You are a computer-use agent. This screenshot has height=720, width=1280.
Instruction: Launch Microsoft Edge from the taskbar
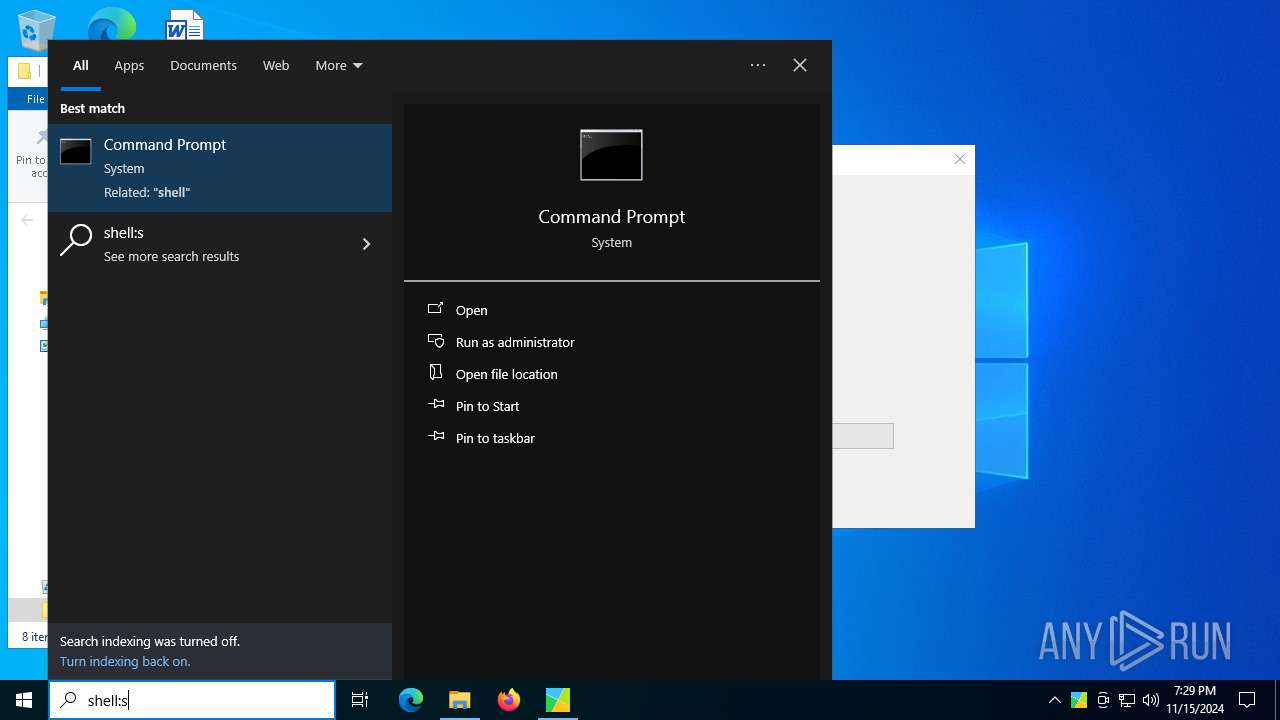click(411, 700)
